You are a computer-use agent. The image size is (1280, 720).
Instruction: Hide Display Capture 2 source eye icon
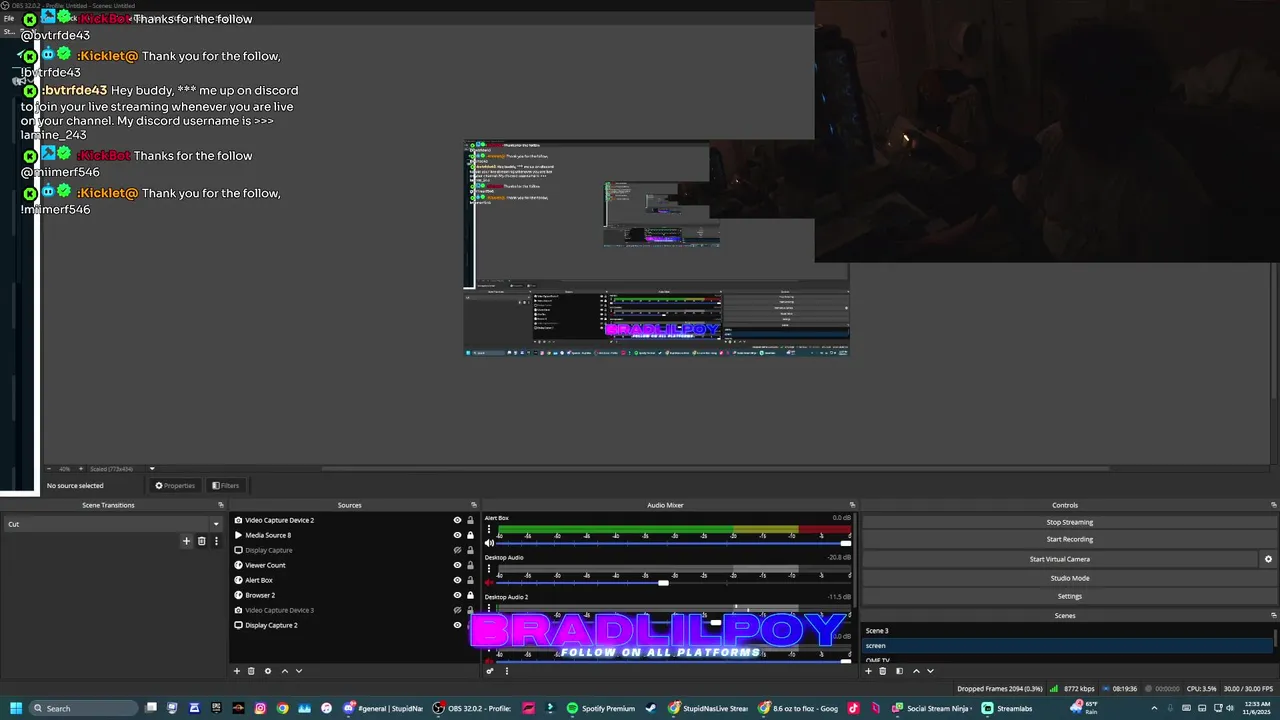click(x=457, y=625)
